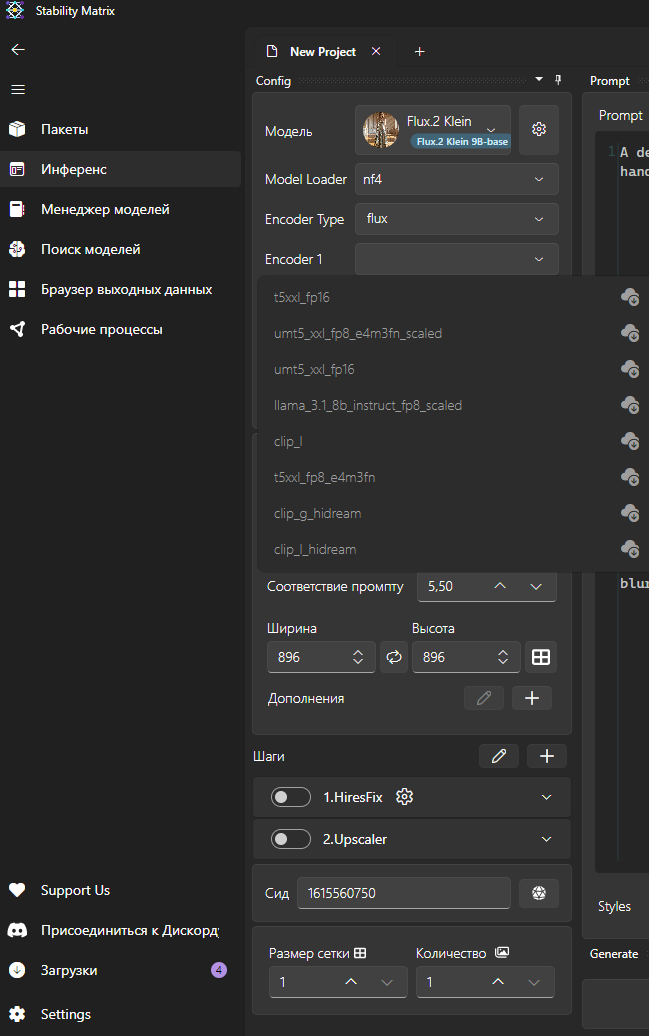Open Encoder Type flux dropdown
This screenshot has width=649, height=1036.
point(457,219)
